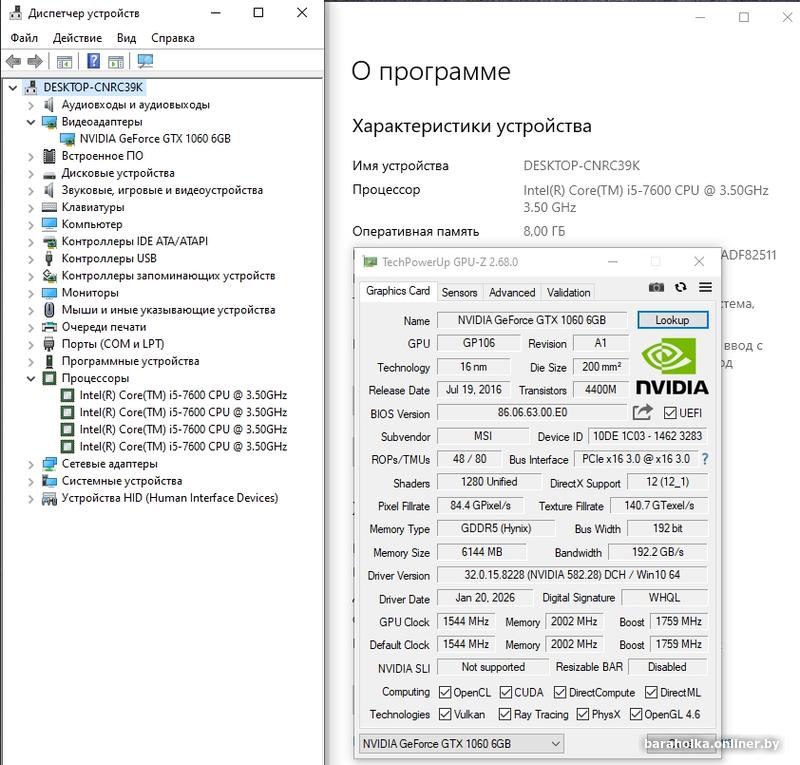Switch to the Sensors tab in GPU-Z
Screen dimensions: 800x765
459,292
